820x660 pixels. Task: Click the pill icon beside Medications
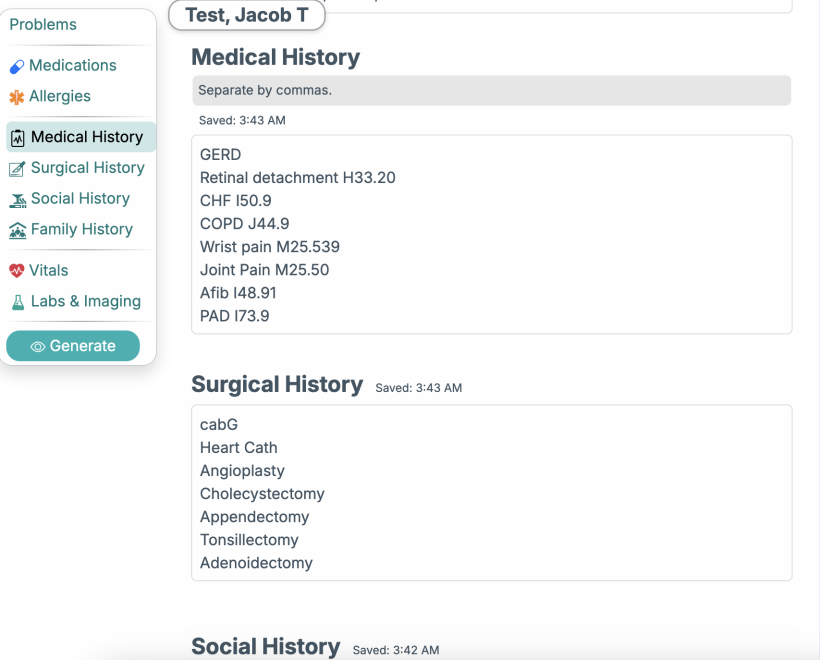17,66
